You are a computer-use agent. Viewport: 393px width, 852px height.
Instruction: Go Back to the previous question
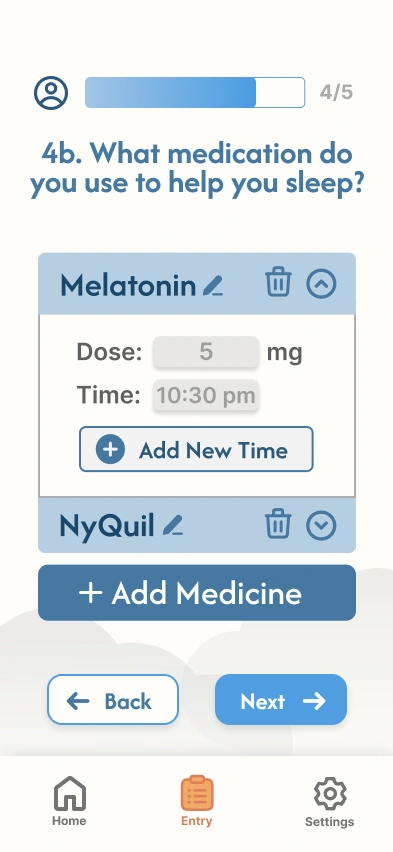tap(113, 700)
